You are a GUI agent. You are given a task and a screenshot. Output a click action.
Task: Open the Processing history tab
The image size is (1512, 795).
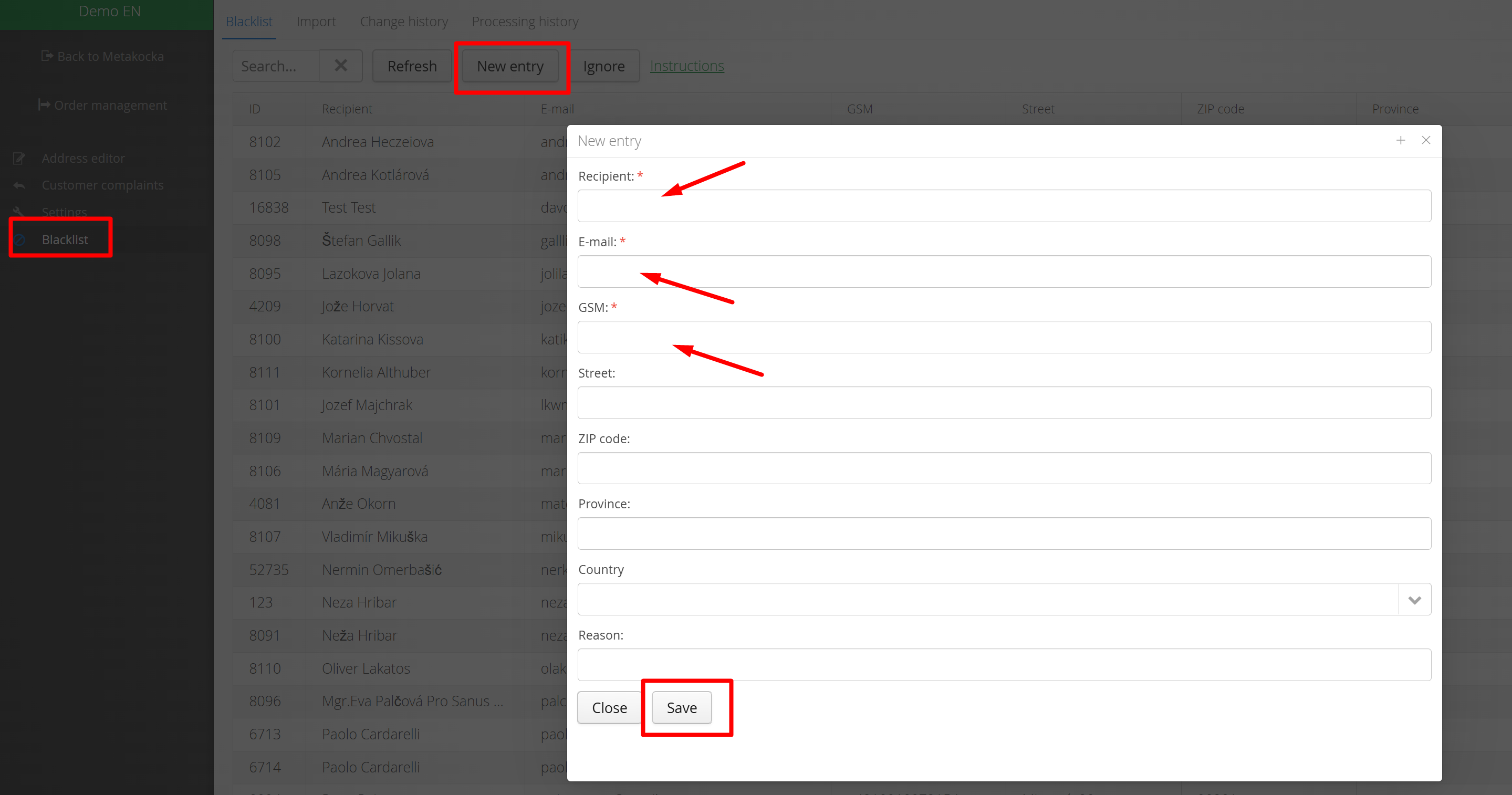pos(525,22)
